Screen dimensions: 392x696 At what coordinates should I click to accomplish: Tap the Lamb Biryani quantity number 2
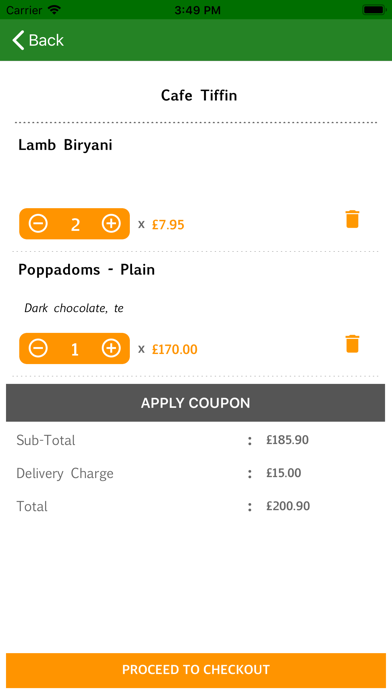pyautogui.click(x=75, y=225)
